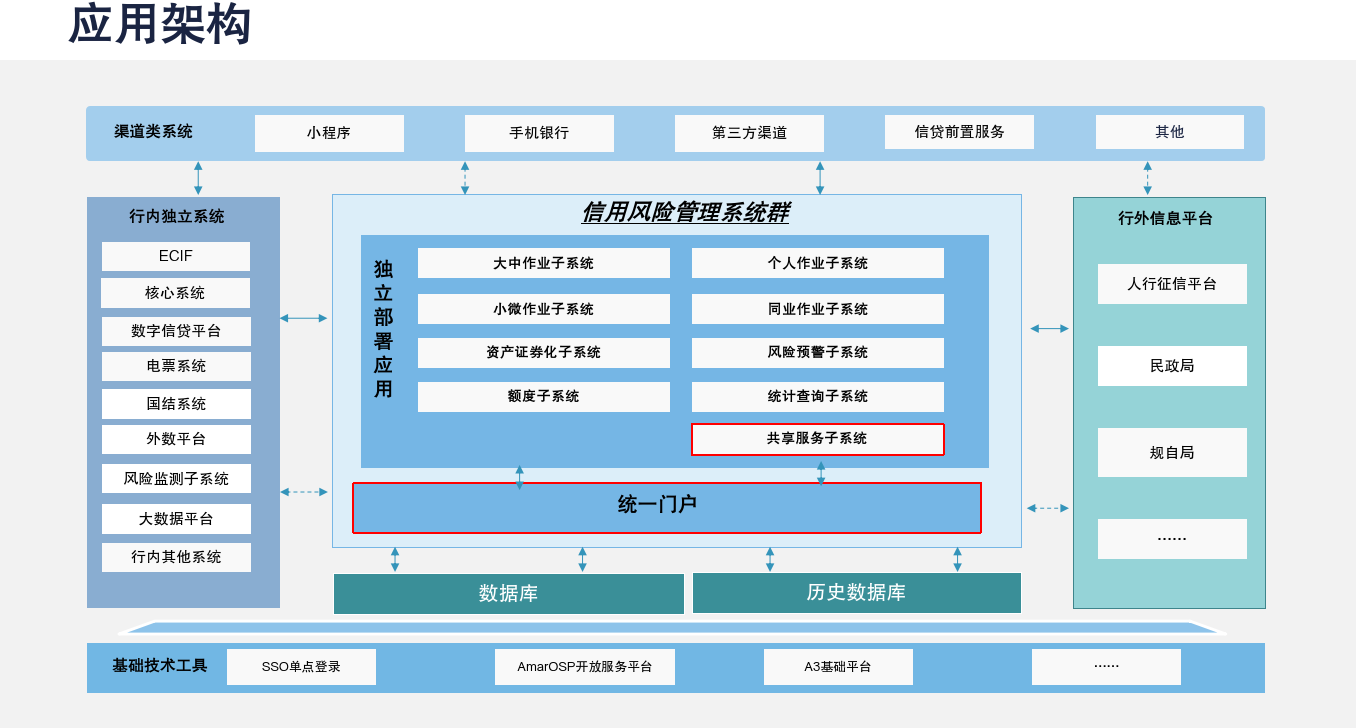Screen dimensions: 1356x728
Task: Click the red-outlined 共享服务子系统 box
Action: pyautogui.click(x=818, y=439)
